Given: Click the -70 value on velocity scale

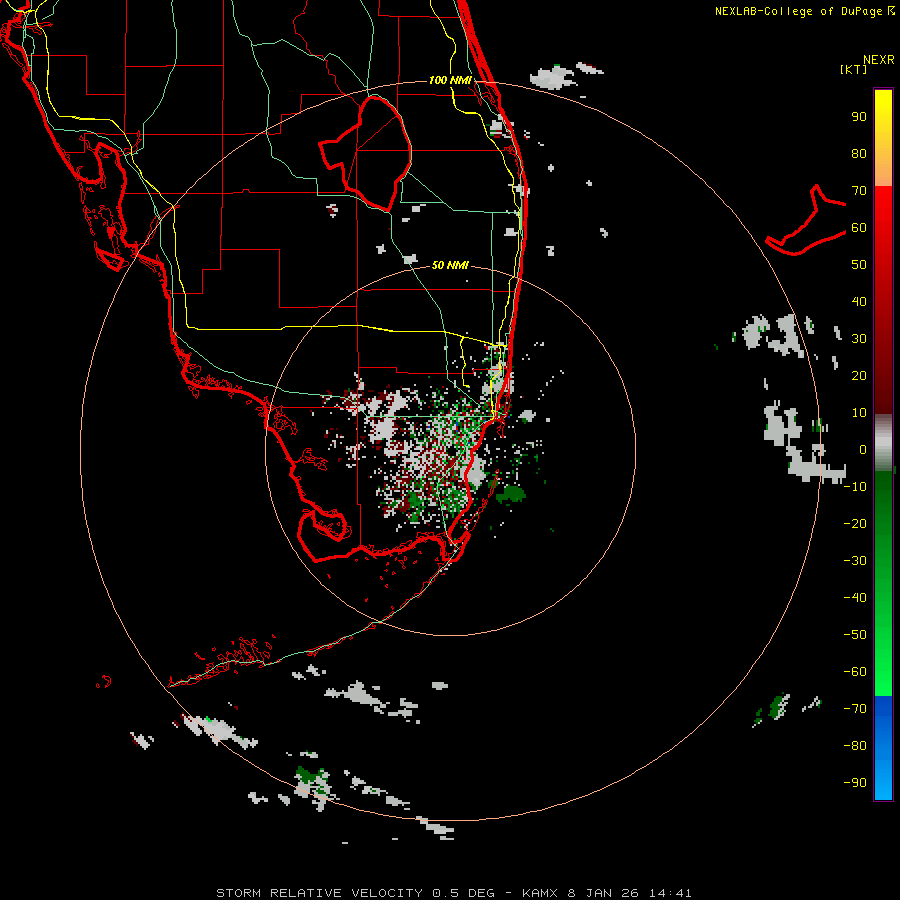Looking at the screenshot, I should 855,709.
